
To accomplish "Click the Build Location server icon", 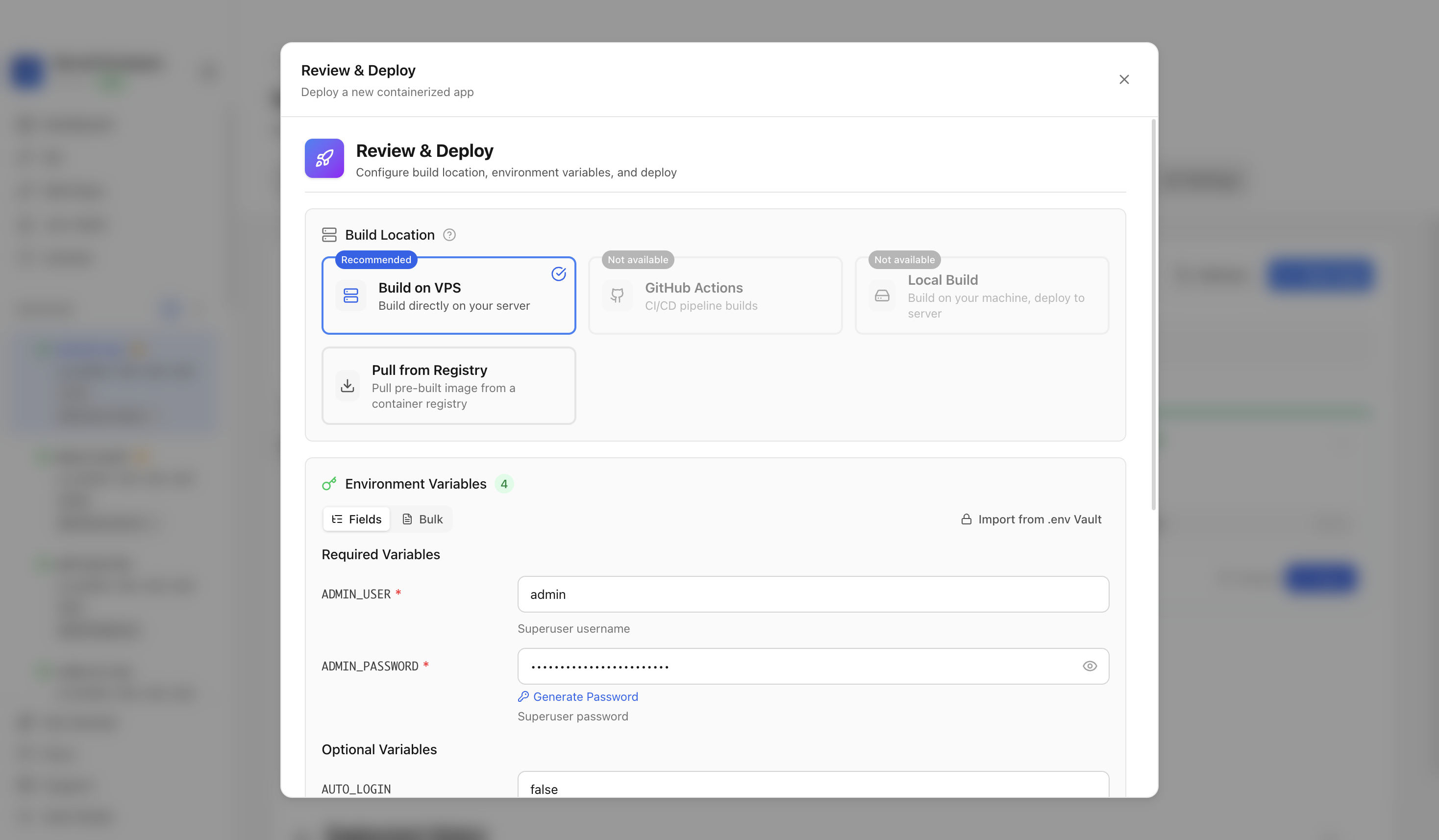I will tap(329, 235).
